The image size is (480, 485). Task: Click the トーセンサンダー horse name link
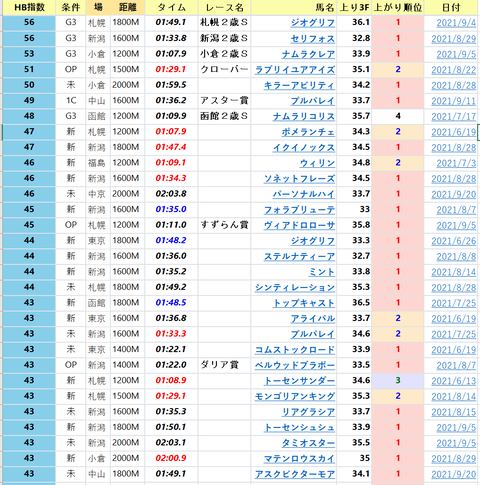pos(299,380)
